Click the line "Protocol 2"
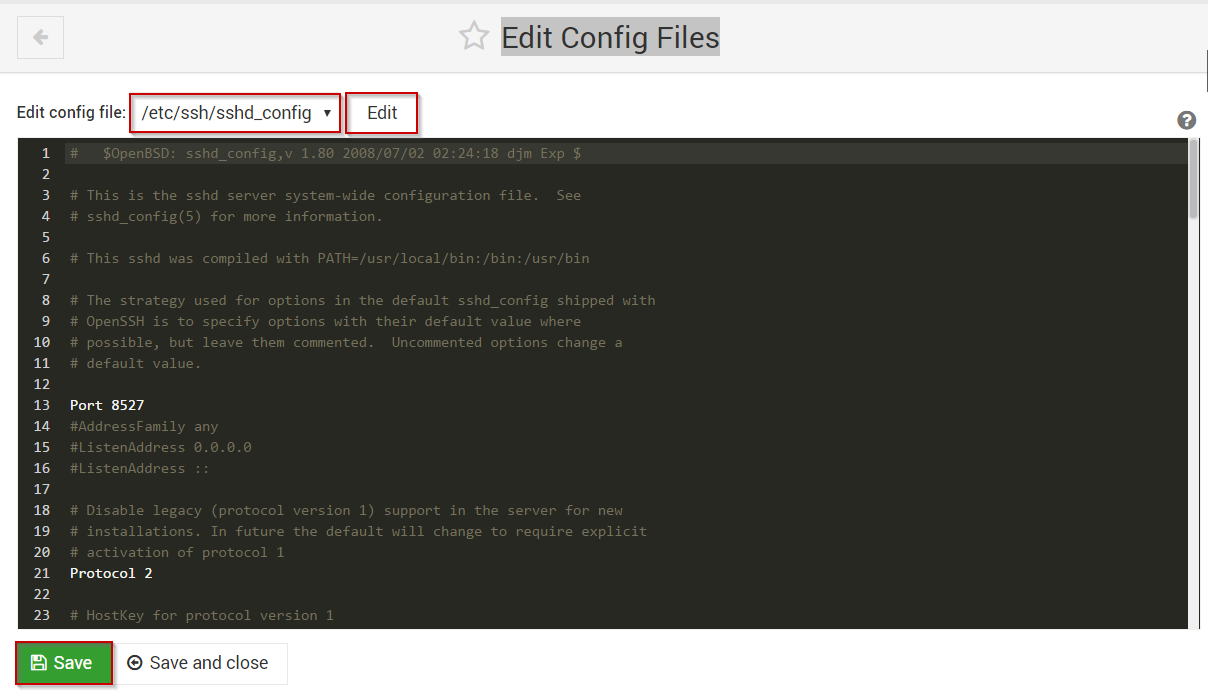 [111, 573]
